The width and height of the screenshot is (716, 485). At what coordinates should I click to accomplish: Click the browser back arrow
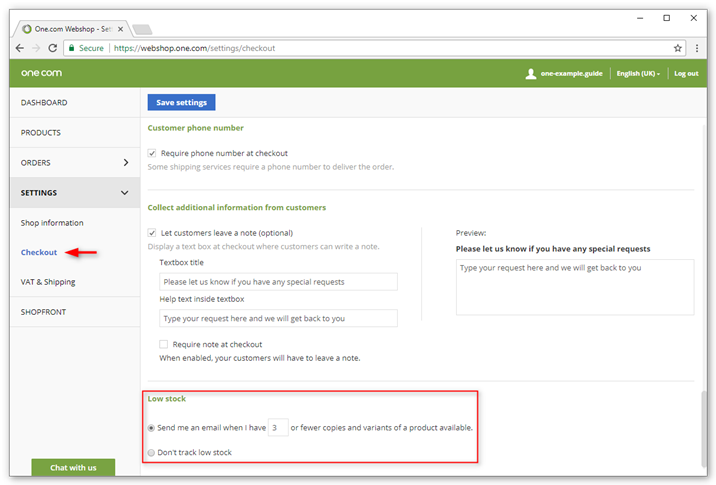point(20,48)
